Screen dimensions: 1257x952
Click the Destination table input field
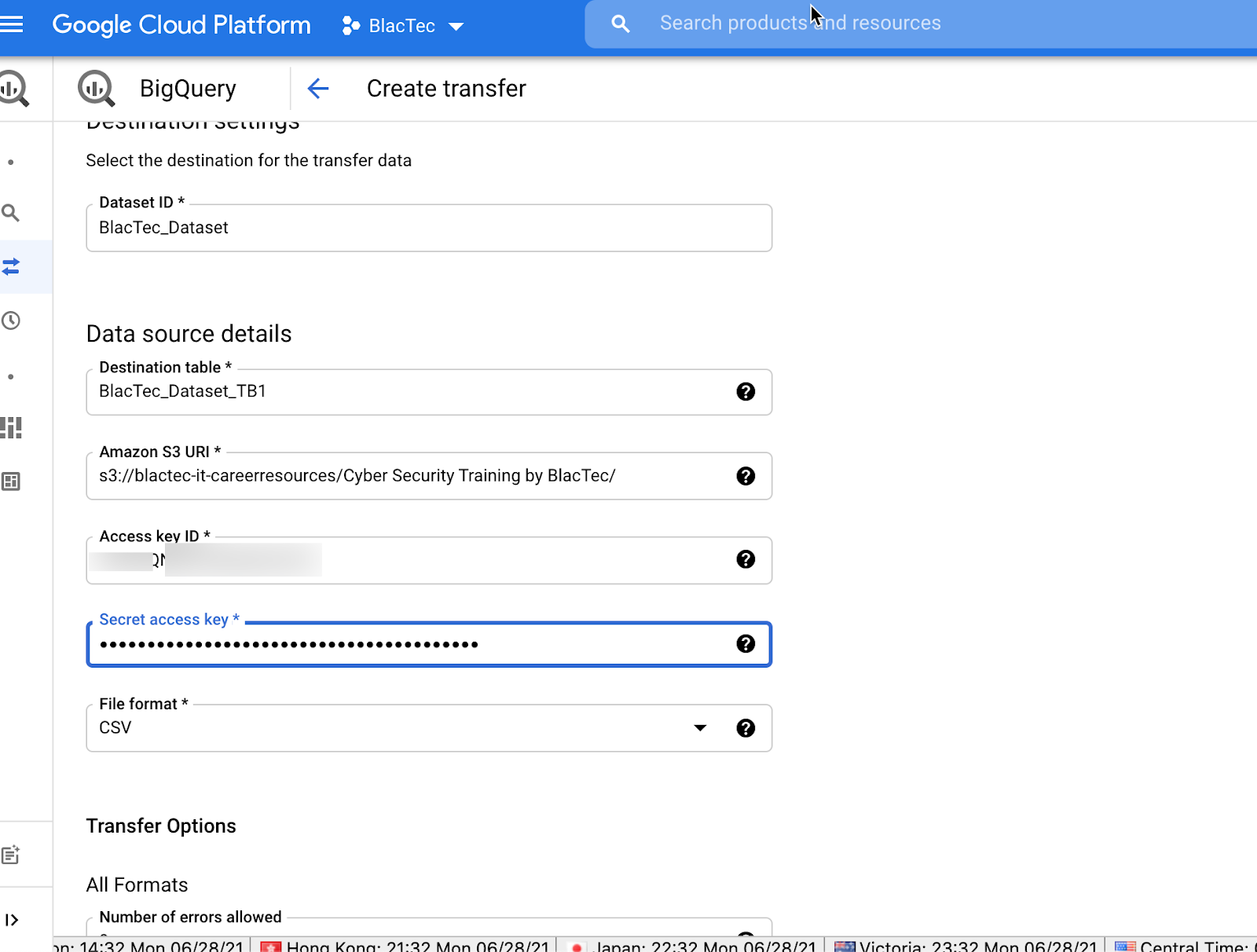tap(429, 391)
